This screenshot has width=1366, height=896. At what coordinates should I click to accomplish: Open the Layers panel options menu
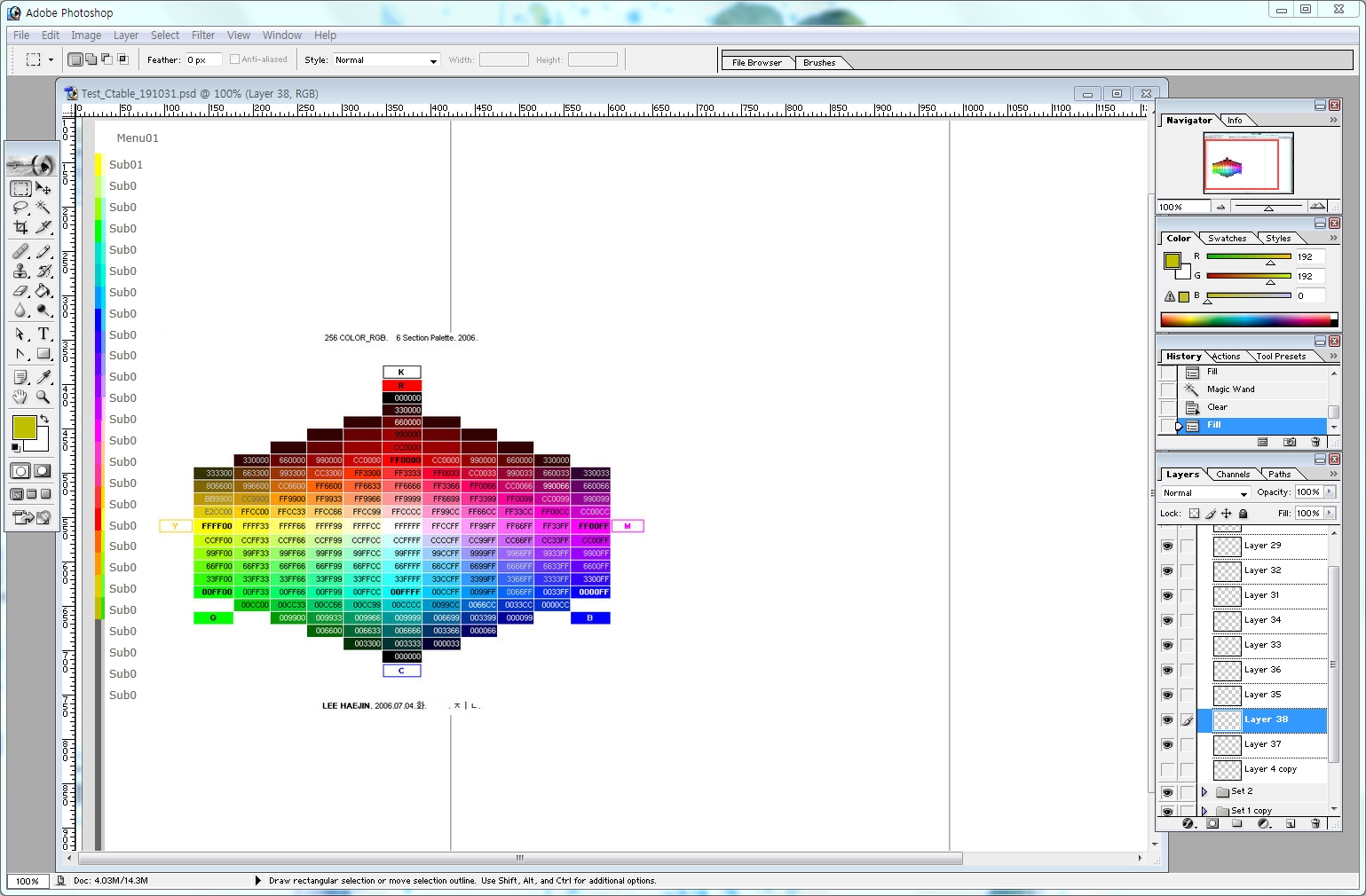pos(1333,474)
